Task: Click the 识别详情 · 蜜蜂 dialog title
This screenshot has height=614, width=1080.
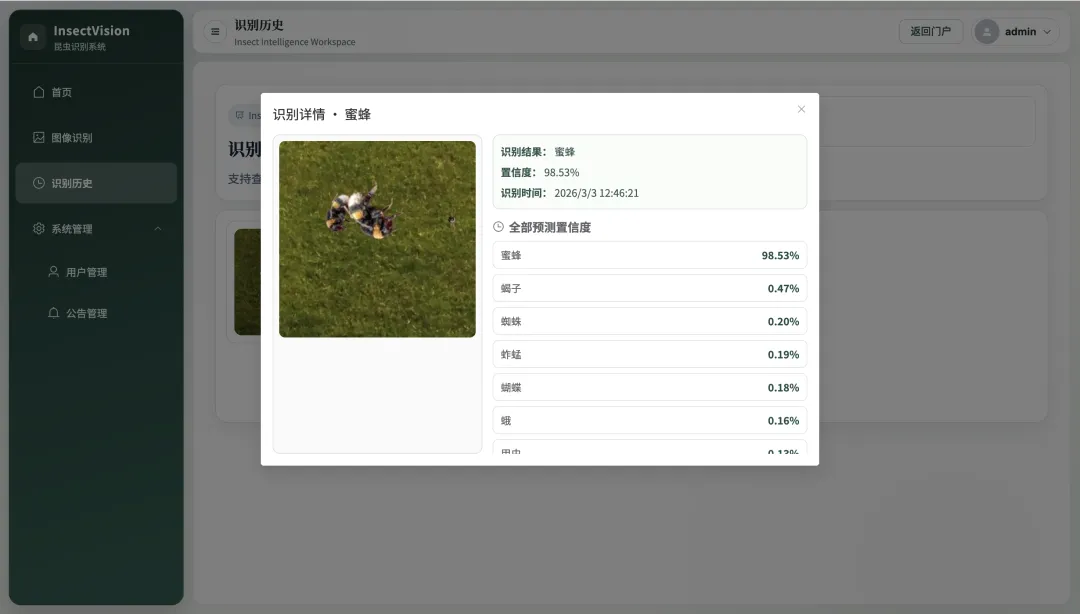Action: coord(322,114)
